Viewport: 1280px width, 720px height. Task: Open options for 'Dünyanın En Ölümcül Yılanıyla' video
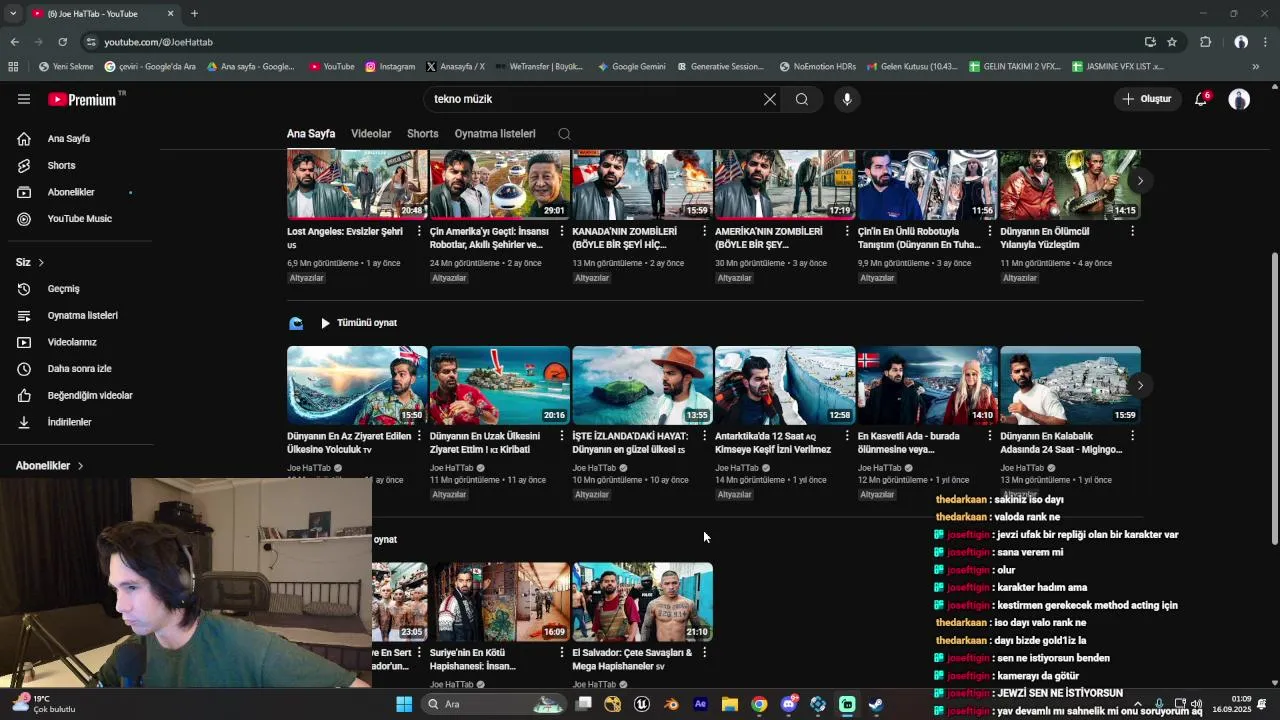tap(1132, 231)
